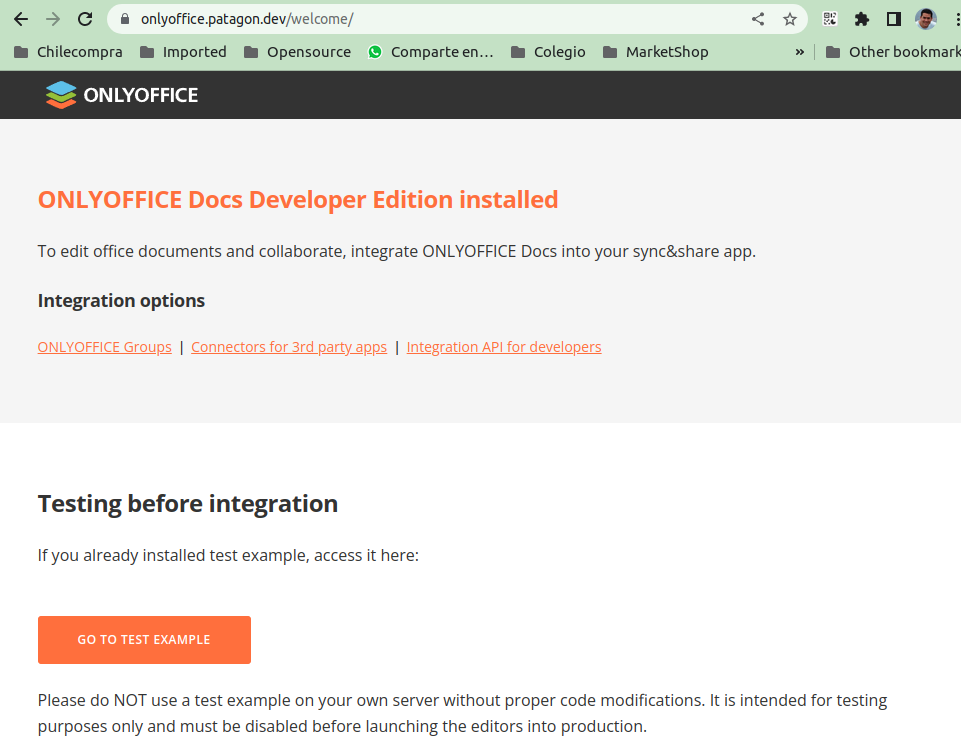Click the ONLYOFFICE logo in the header
Image resolution: width=961 pixels, height=741 pixels.
pos(122,95)
